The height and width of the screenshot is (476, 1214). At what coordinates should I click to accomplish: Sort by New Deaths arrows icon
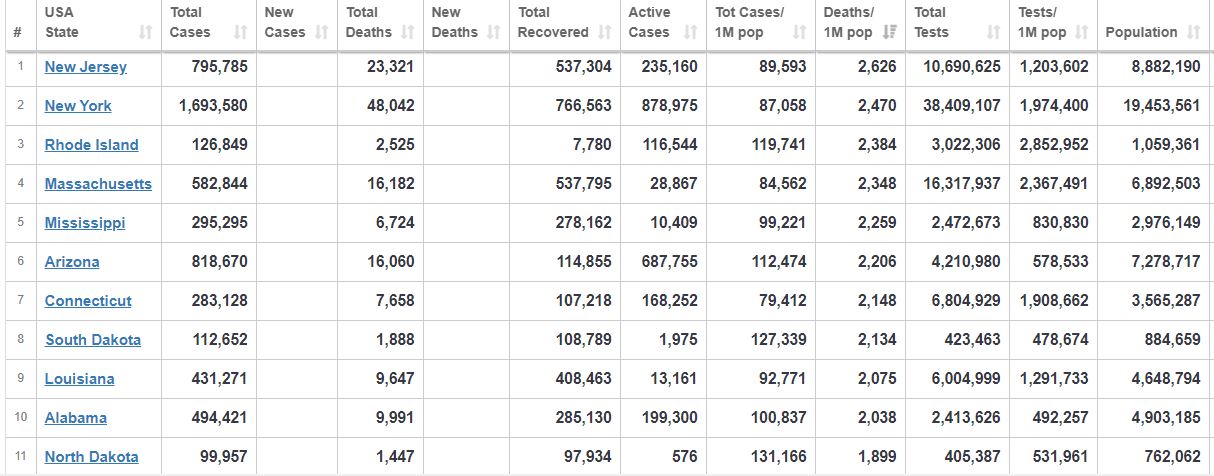tap(493, 32)
